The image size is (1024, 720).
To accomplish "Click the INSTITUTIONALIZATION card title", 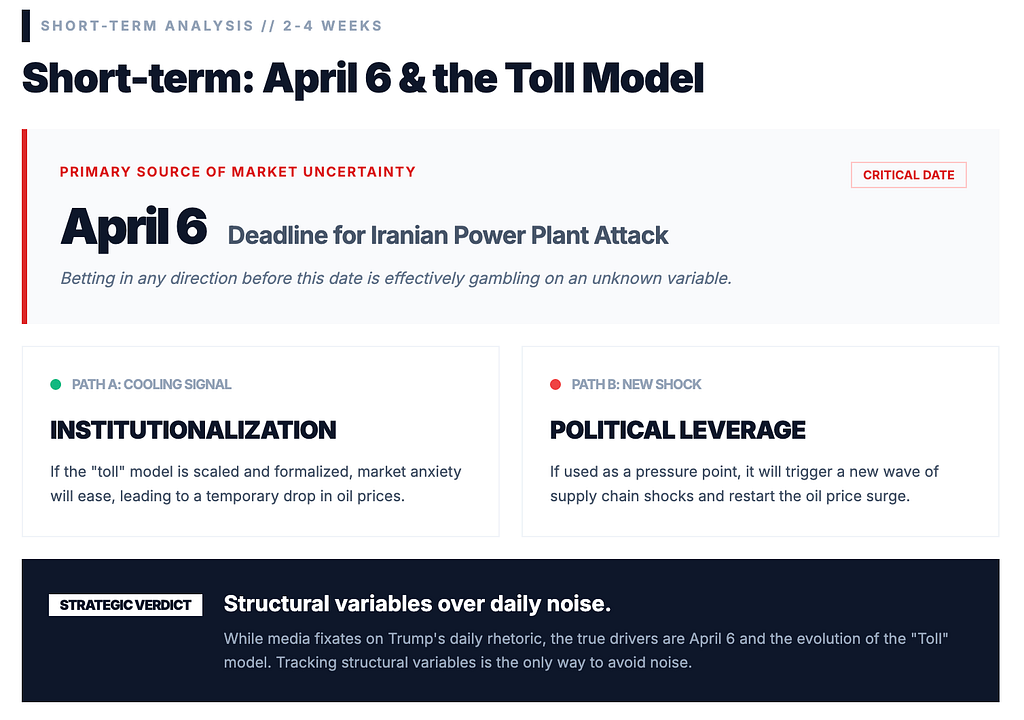I will [193, 430].
